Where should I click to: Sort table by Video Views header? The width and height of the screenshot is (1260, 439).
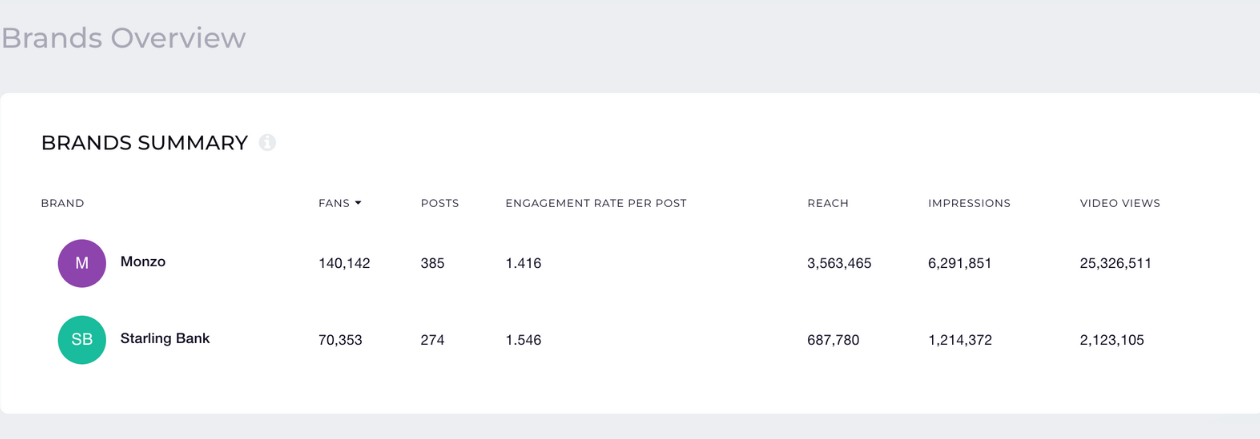pos(1120,203)
